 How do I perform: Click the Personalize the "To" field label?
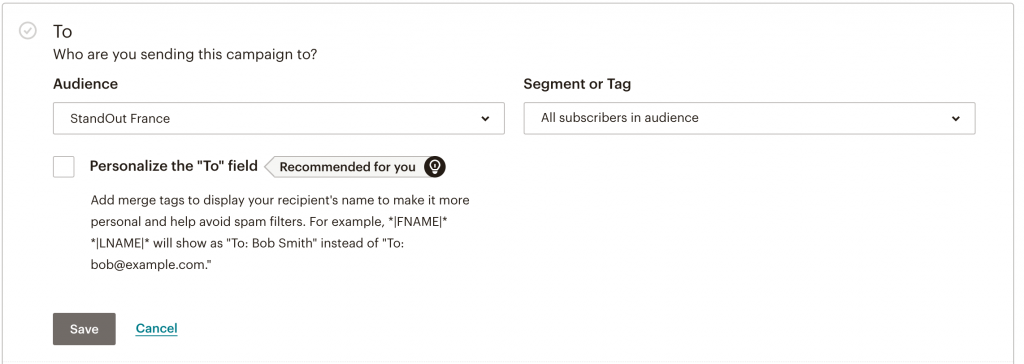point(174,166)
